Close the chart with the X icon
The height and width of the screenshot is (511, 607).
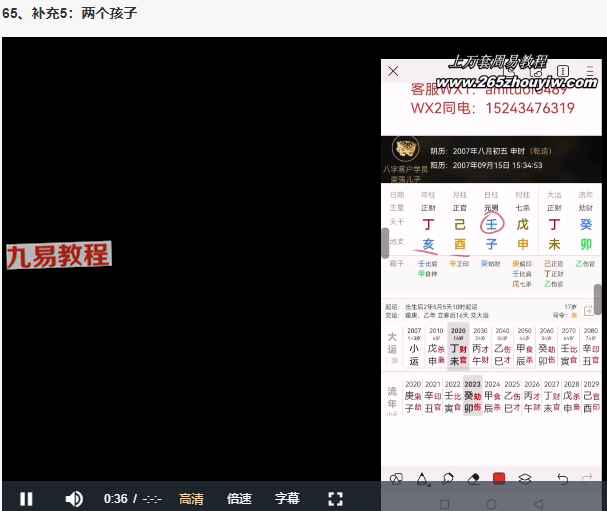point(393,71)
